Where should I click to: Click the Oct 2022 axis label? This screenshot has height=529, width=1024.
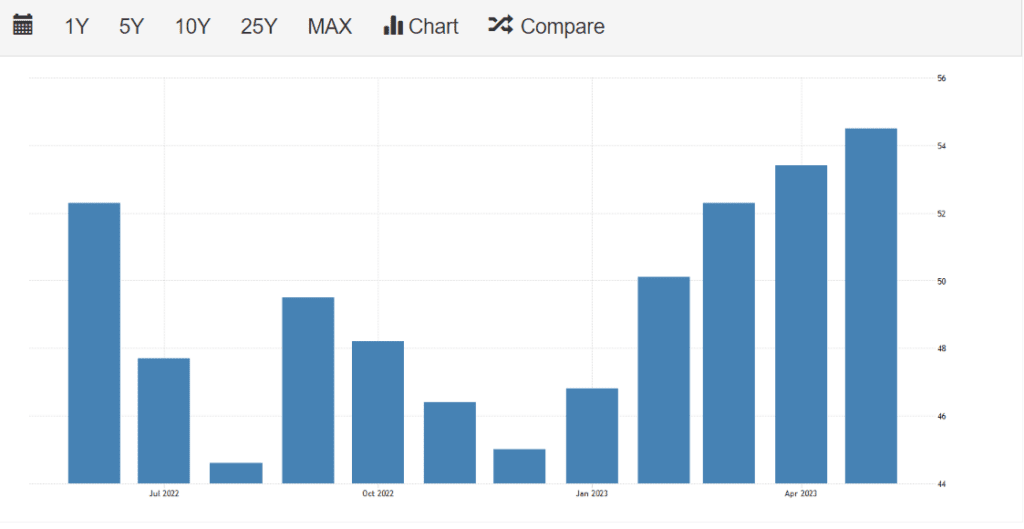[x=378, y=494]
